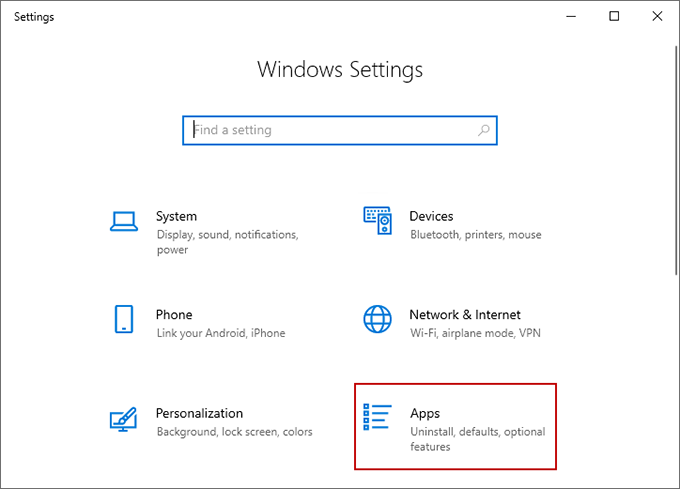Open the System laptop icon
The width and height of the screenshot is (680, 489).
[x=124, y=222]
